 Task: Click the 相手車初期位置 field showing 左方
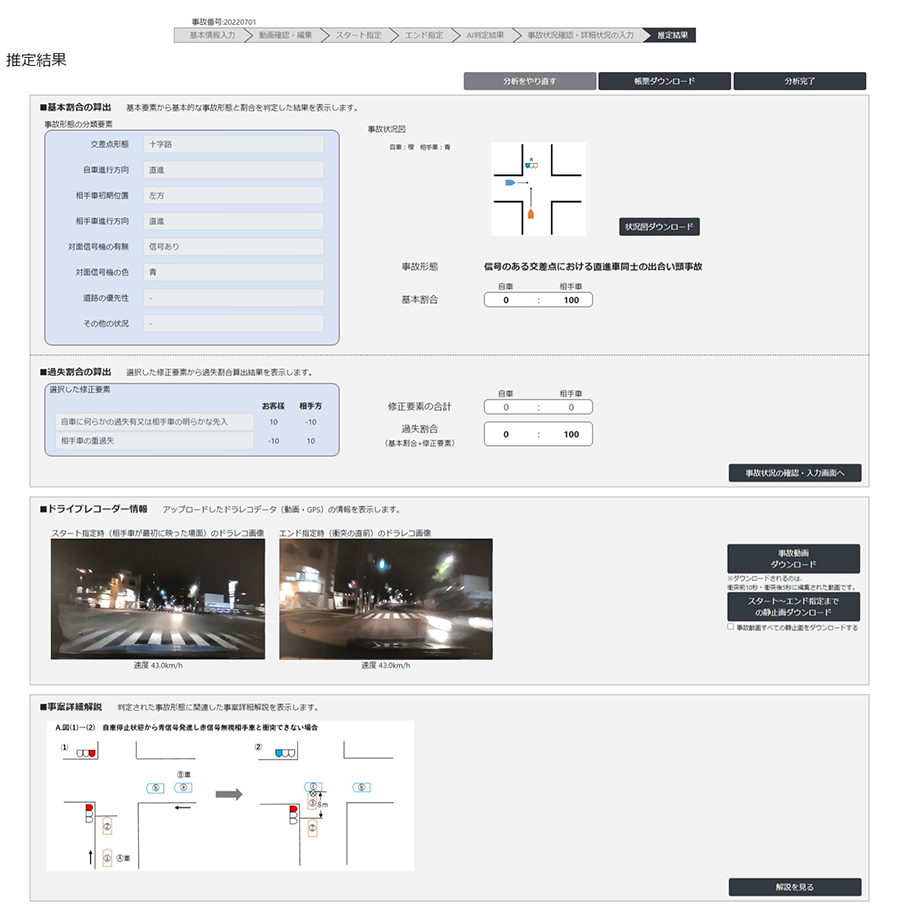(234, 195)
